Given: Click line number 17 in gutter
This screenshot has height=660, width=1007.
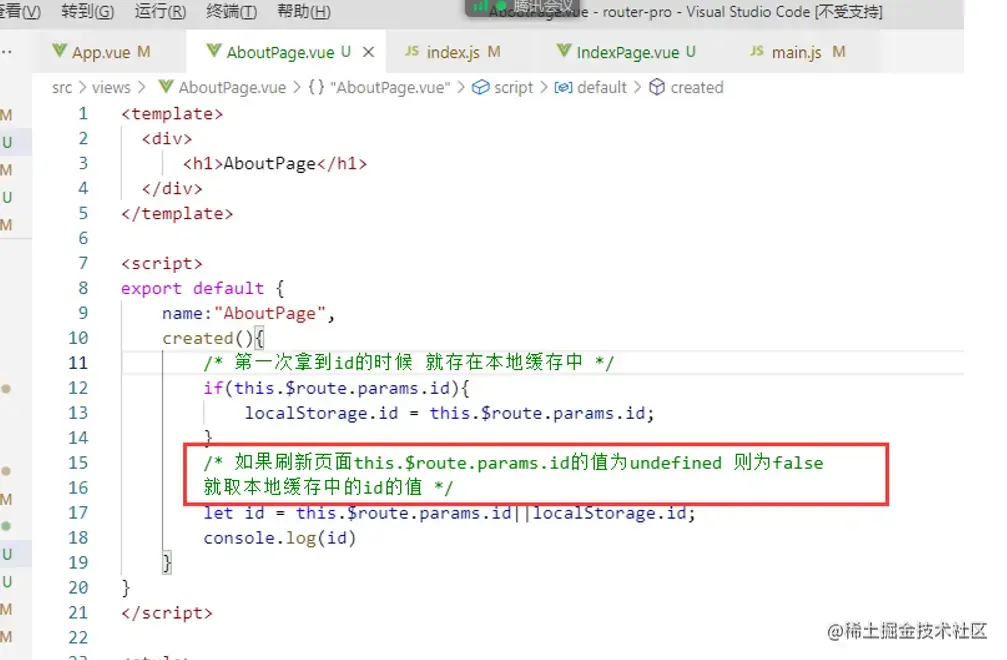Looking at the screenshot, I should point(78,512).
